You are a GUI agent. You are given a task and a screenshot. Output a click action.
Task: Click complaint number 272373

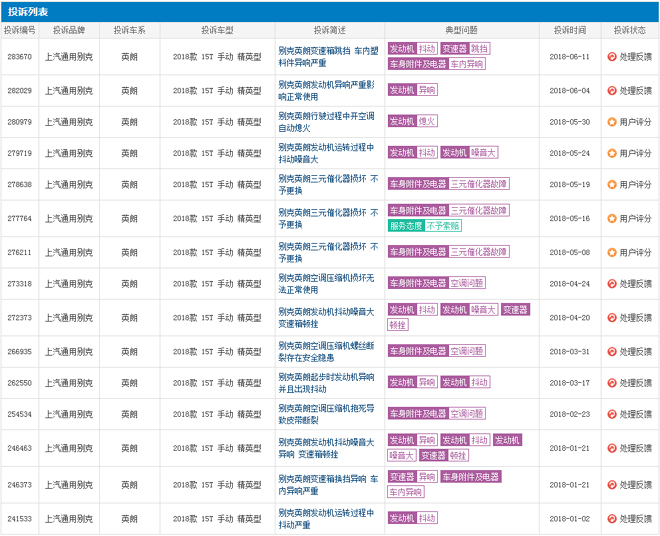(x=20, y=318)
